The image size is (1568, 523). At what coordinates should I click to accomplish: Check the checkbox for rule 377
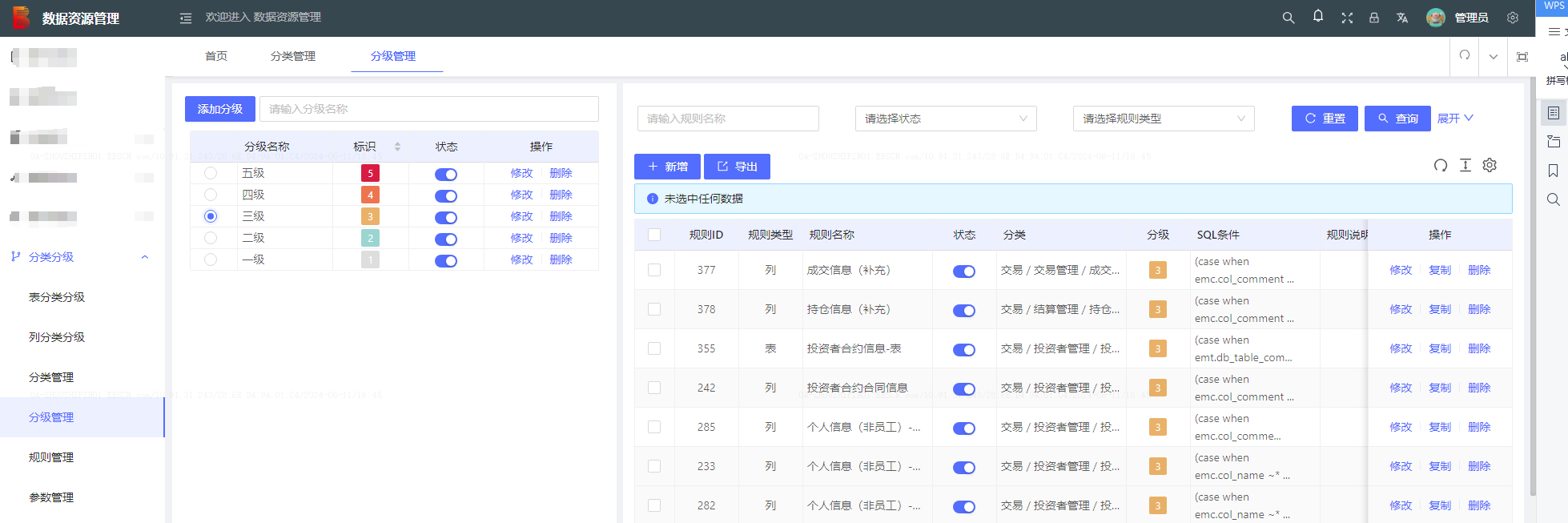pyautogui.click(x=654, y=270)
